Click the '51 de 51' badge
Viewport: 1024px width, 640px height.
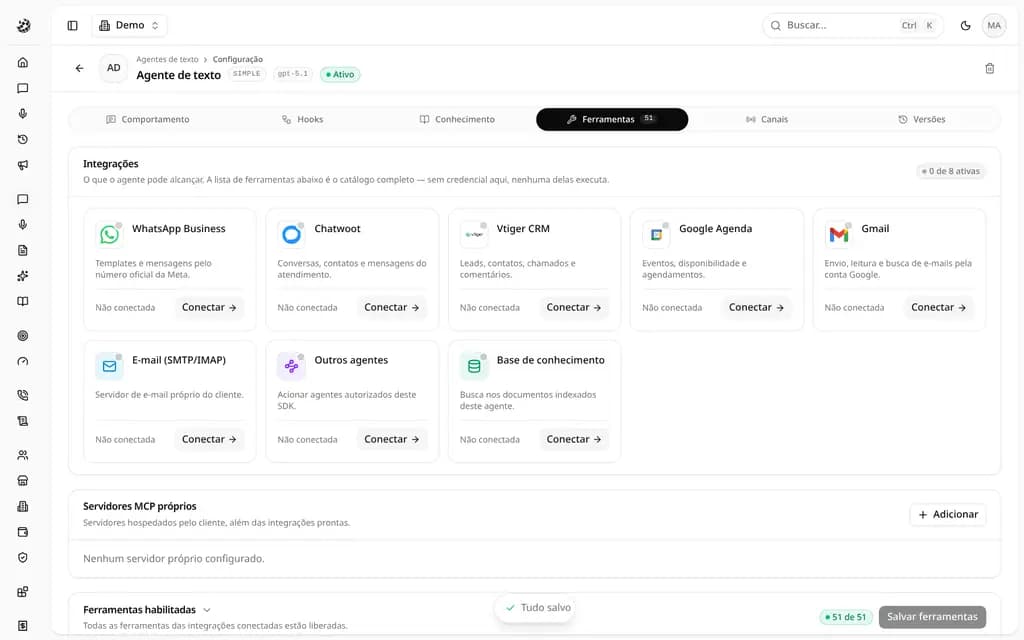click(846, 617)
